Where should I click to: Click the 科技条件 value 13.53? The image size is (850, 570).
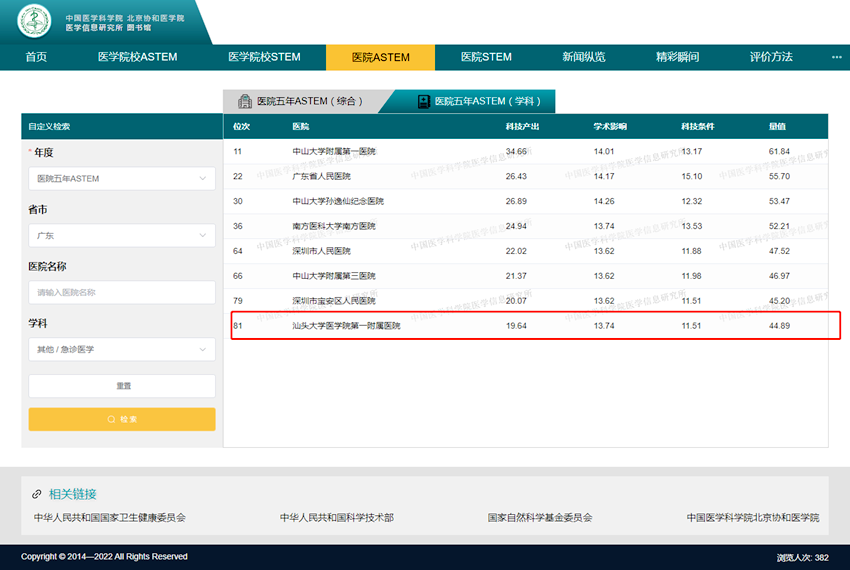[692, 226]
